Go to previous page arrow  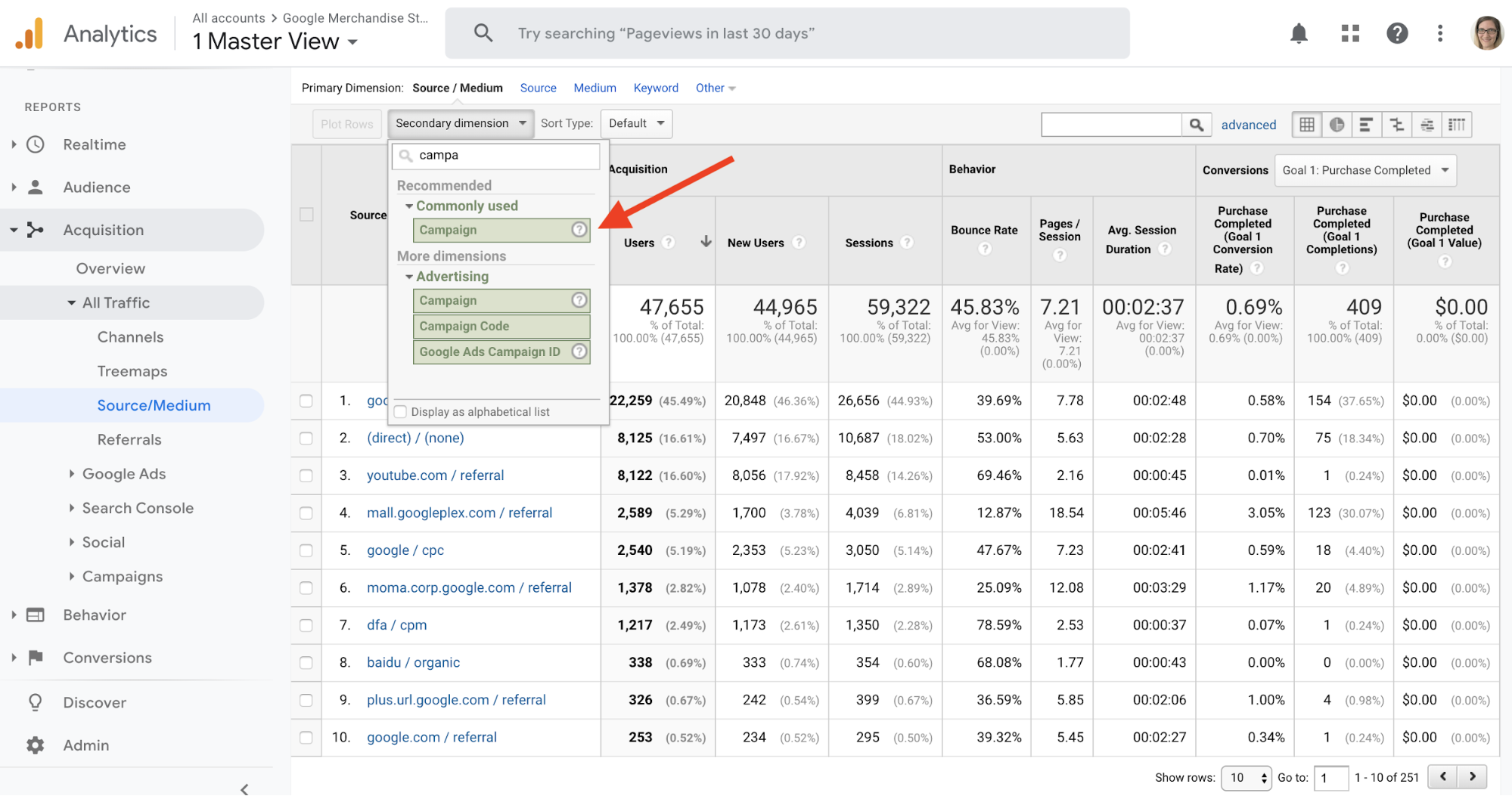1443,776
